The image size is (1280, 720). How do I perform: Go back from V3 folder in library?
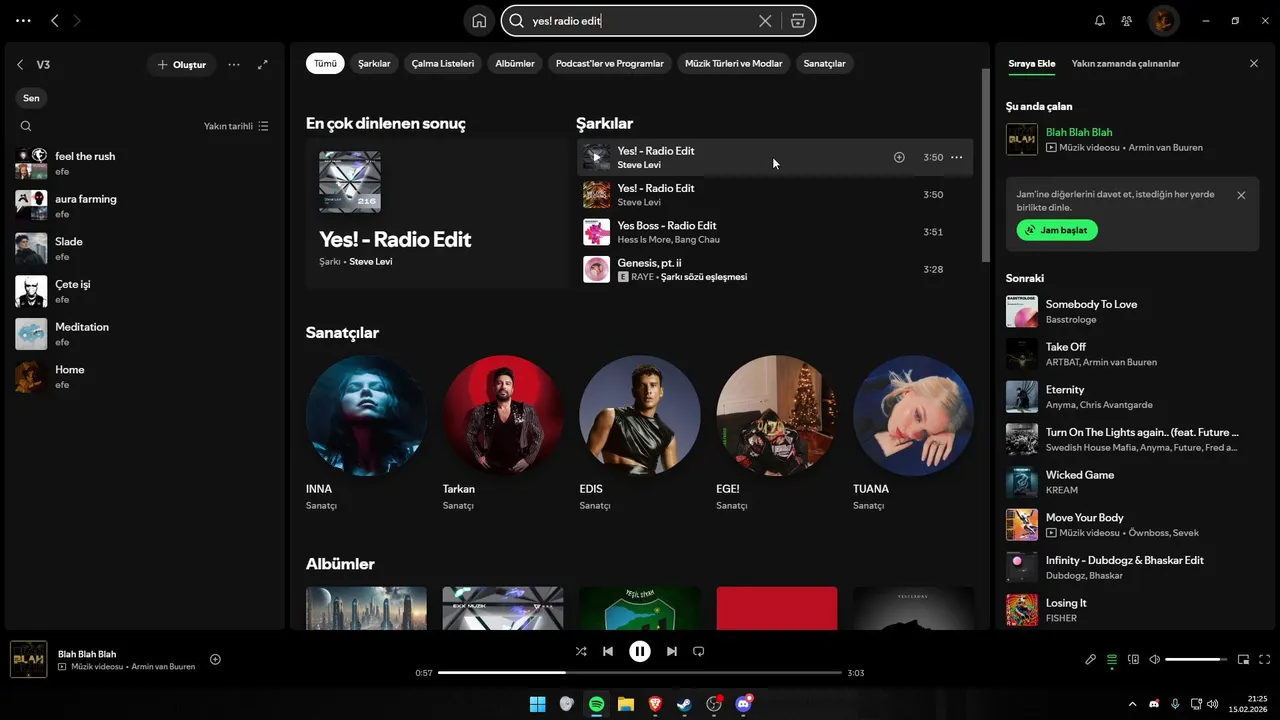20,64
